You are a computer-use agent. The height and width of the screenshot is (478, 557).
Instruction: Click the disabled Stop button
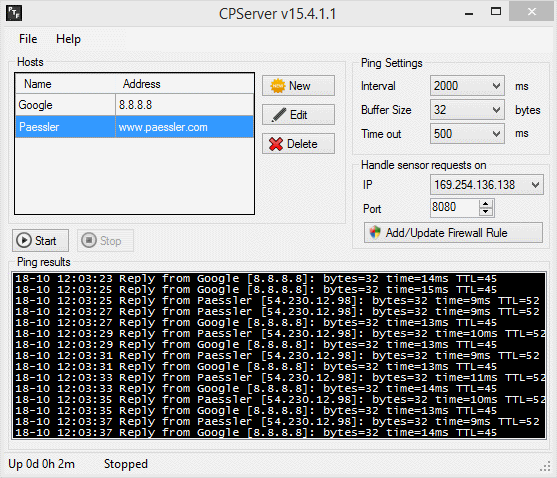tap(106, 241)
